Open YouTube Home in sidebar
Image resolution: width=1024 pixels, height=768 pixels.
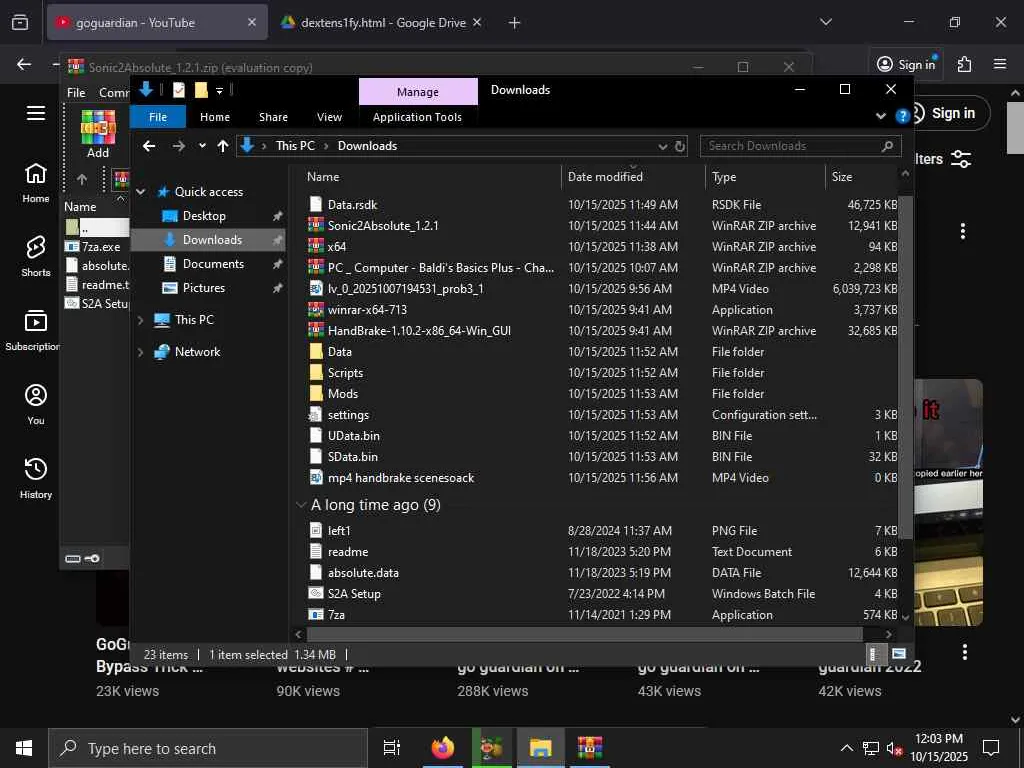pyautogui.click(x=35, y=182)
